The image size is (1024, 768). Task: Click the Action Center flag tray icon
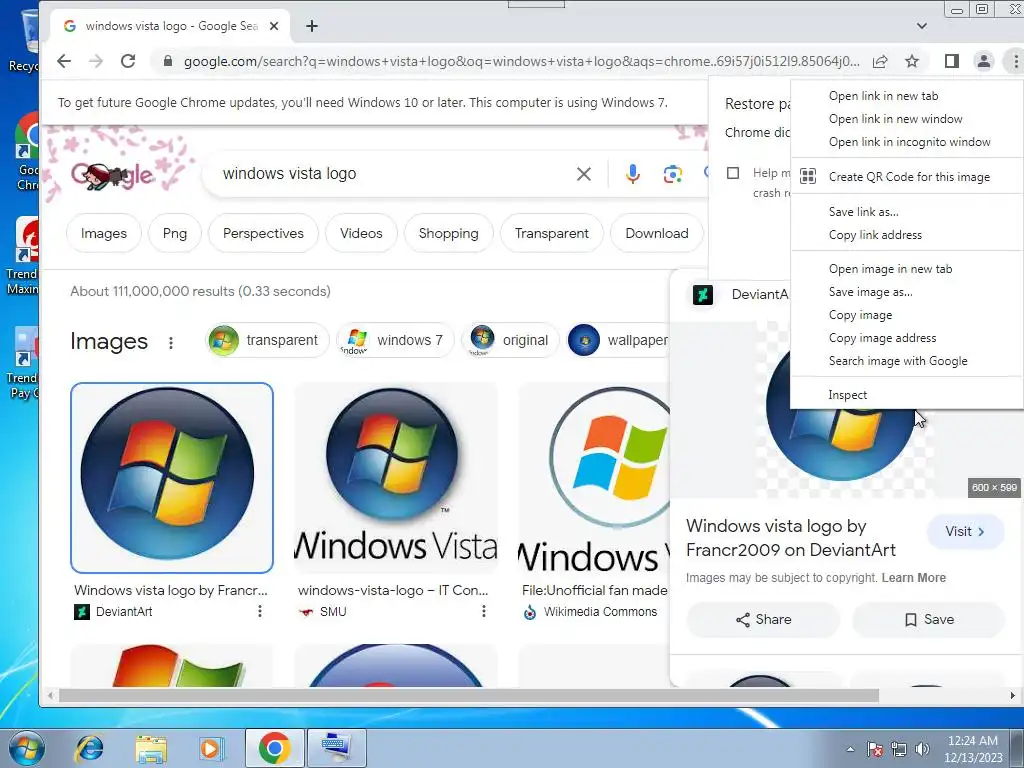pyautogui.click(x=875, y=749)
